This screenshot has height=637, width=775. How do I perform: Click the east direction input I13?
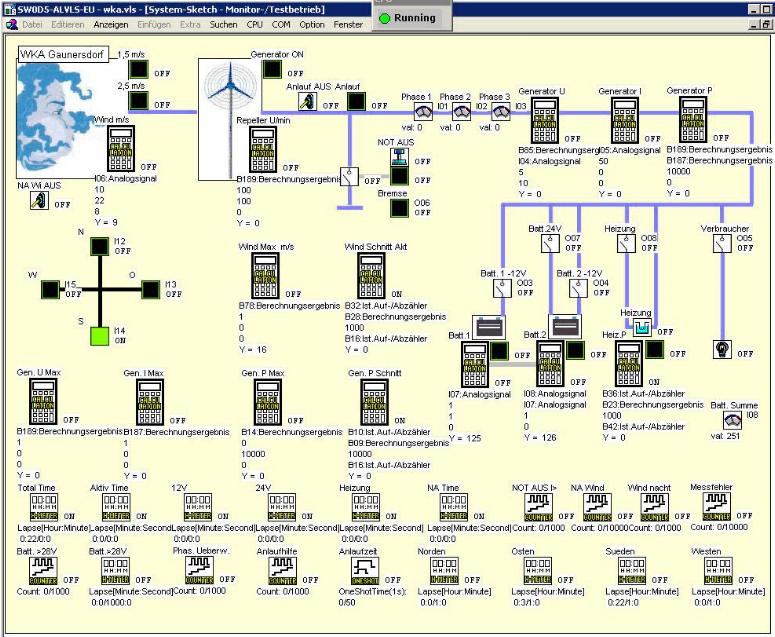tap(151, 290)
